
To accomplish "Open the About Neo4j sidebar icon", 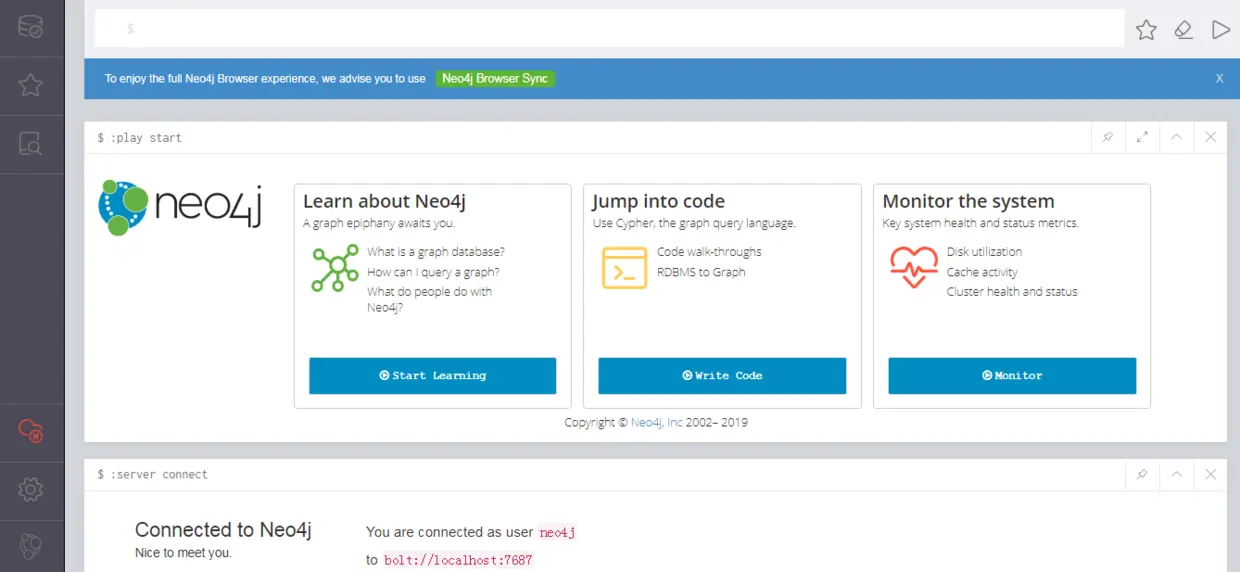I will (31, 545).
